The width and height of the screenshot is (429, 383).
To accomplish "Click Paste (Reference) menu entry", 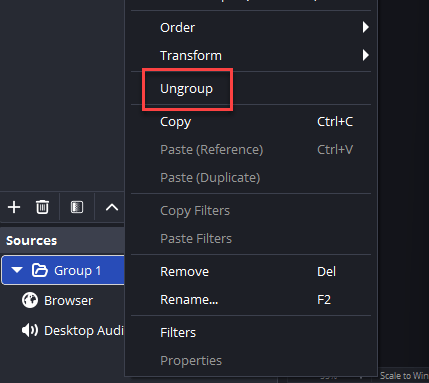I will pos(251,150).
